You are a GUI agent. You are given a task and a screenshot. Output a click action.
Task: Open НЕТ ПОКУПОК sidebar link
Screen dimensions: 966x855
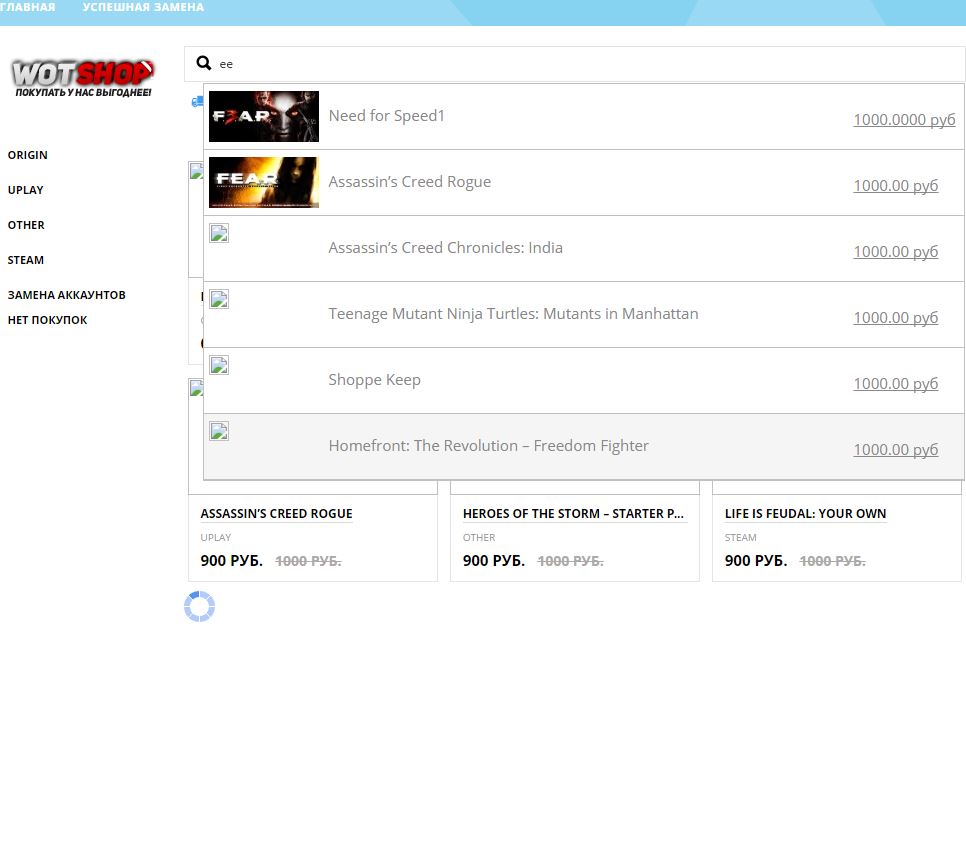click(47, 320)
